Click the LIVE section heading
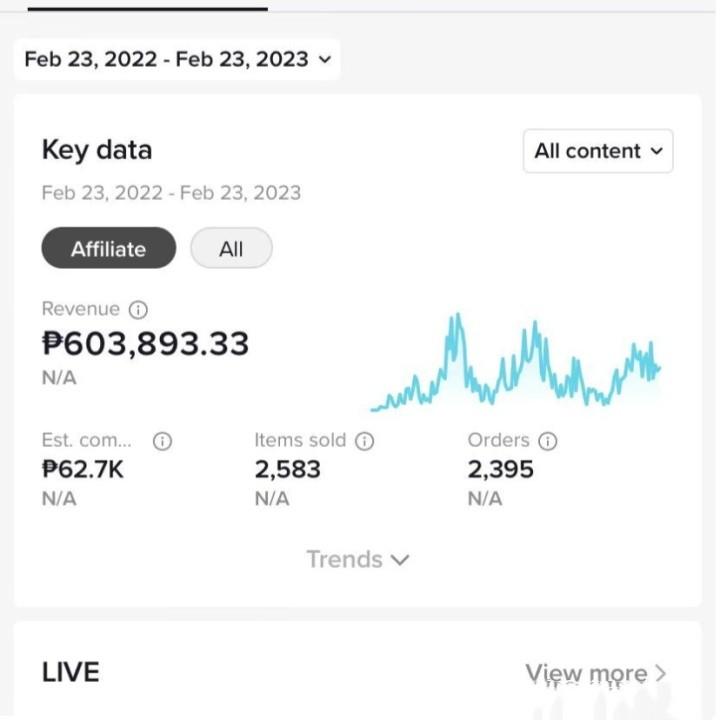The height and width of the screenshot is (720, 720). (x=71, y=672)
